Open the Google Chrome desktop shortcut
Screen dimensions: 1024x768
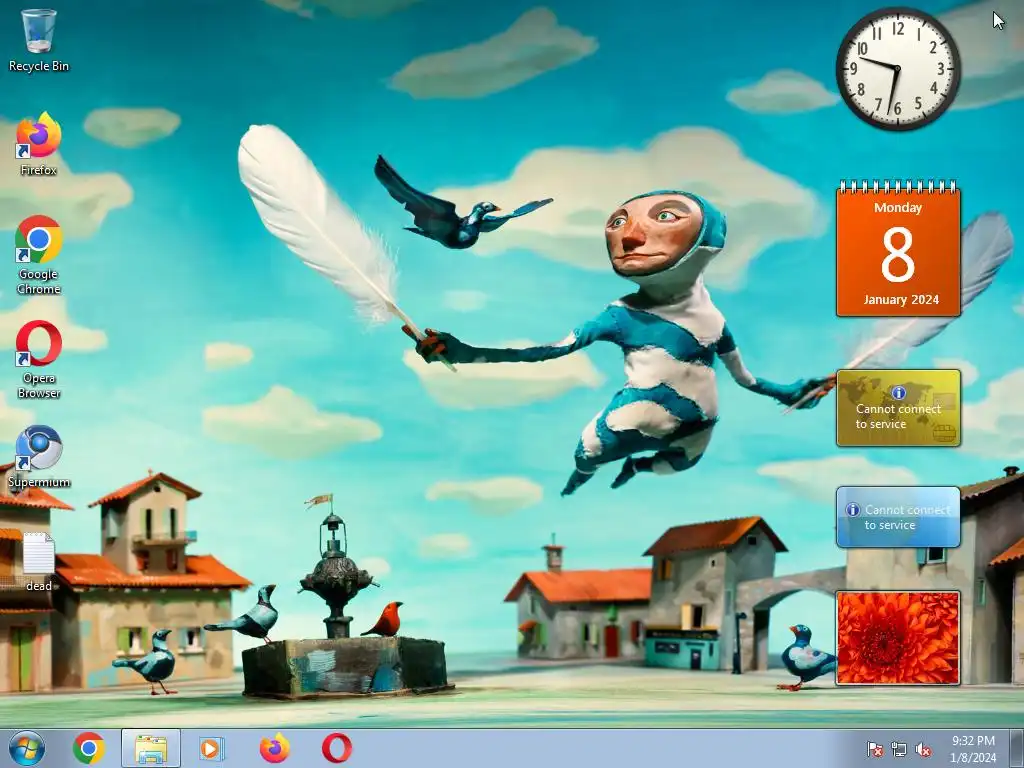(39, 255)
